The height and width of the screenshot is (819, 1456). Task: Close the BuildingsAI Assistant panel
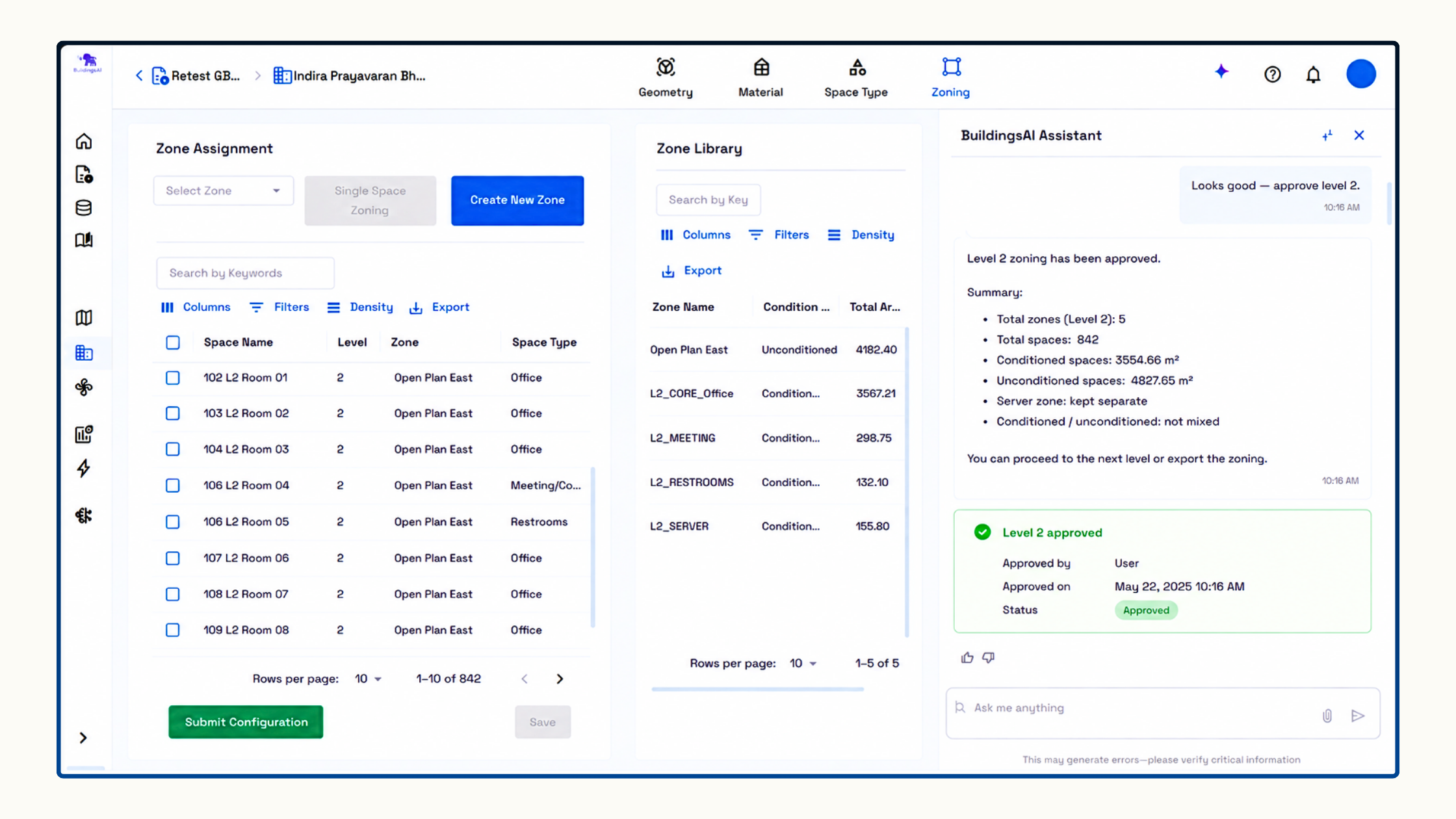pyautogui.click(x=1359, y=135)
